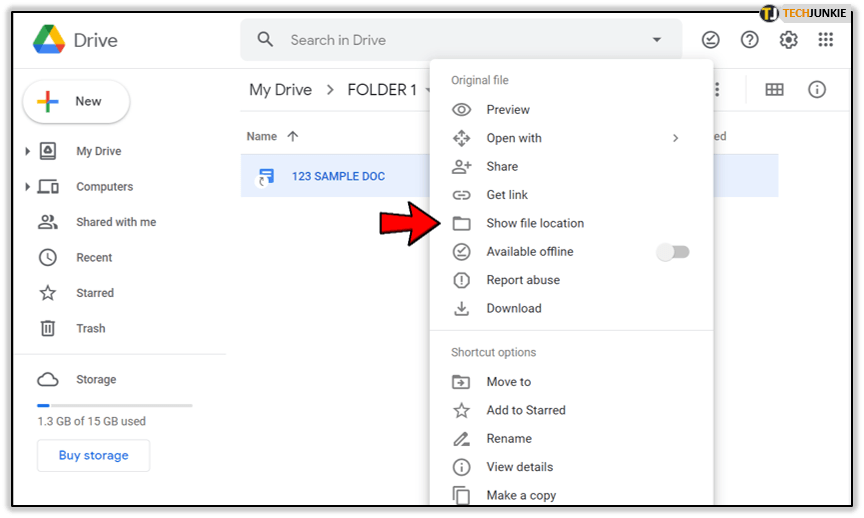Click the storage usage progress bar
Viewport: 864px width, 518px height.
tap(114, 405)
